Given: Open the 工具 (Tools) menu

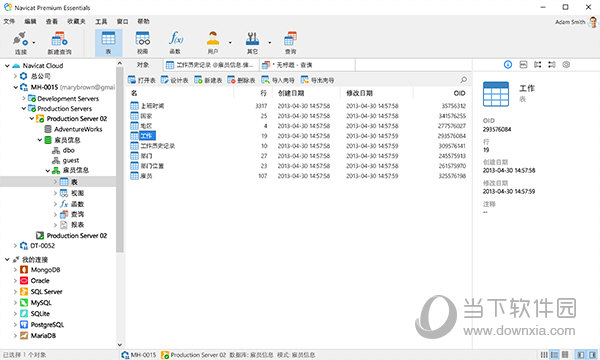Looking at the screenshot, I should (x=101, y=21).
